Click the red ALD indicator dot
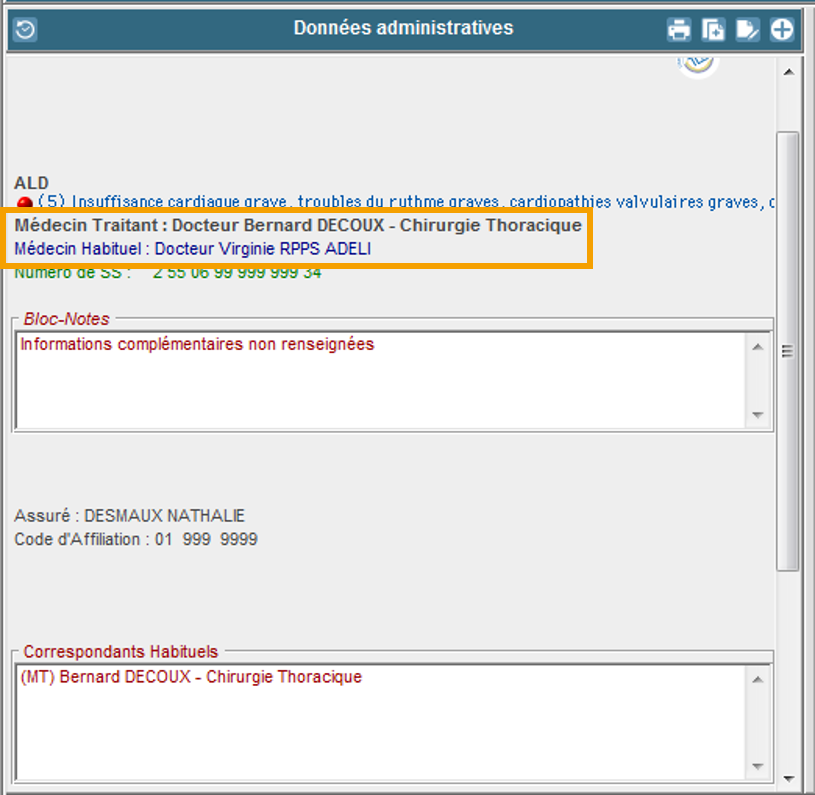815x795 pixels. click(x=24, y=203)
